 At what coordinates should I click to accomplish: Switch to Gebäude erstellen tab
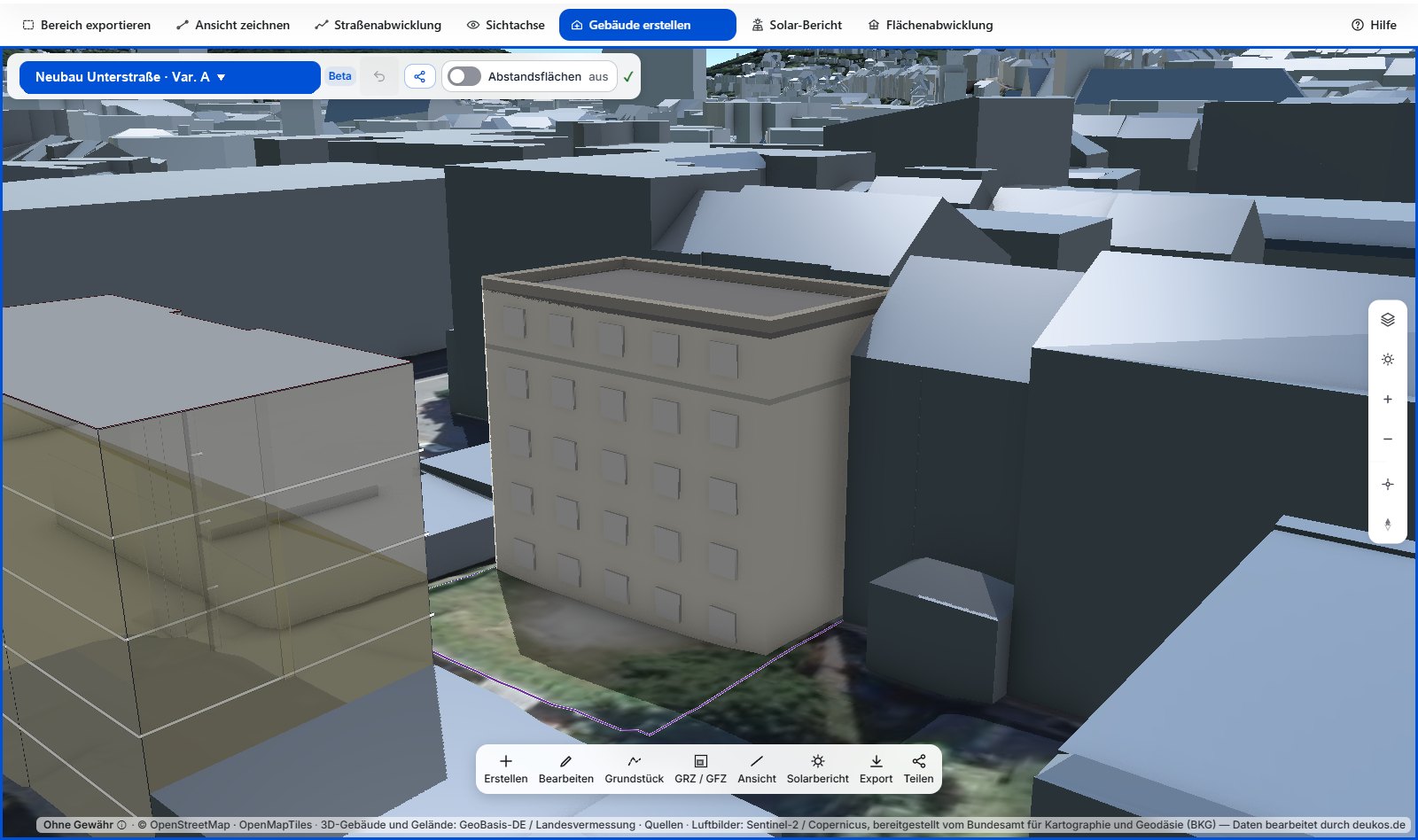pos(648,25)
